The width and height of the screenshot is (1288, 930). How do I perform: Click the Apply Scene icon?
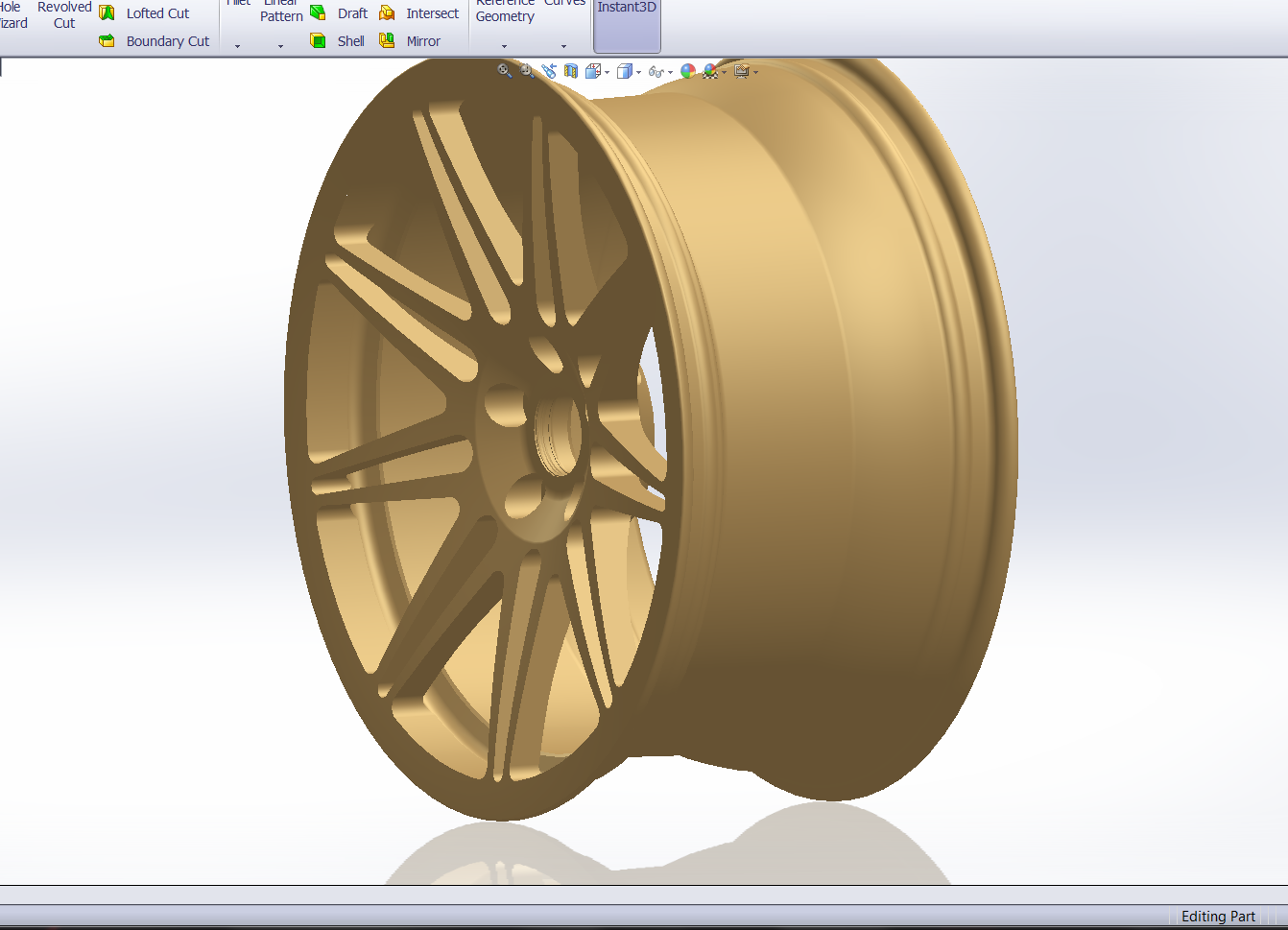coord(710,71)
